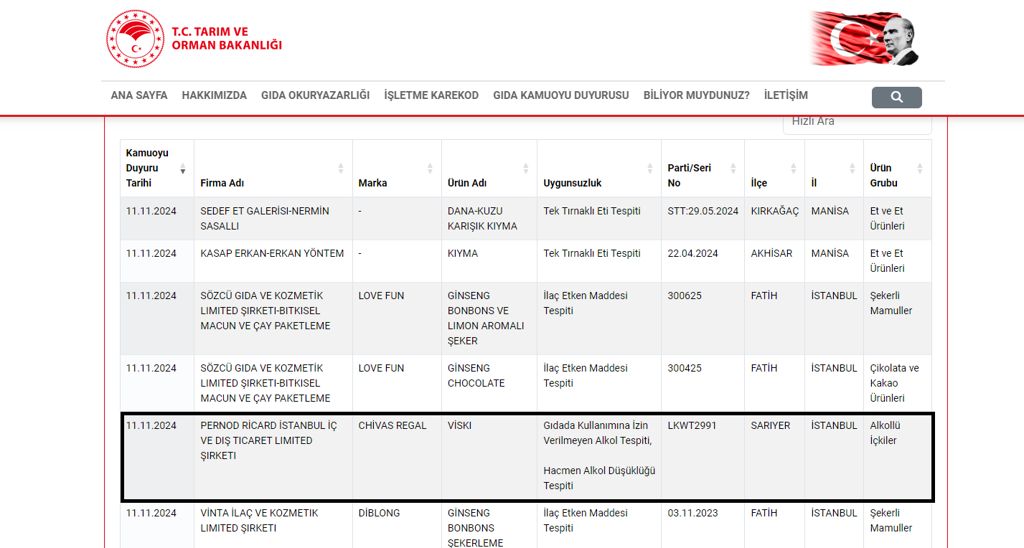Click Firma Adı column header label
The image size is (1024, 548).
pos(222,183)
